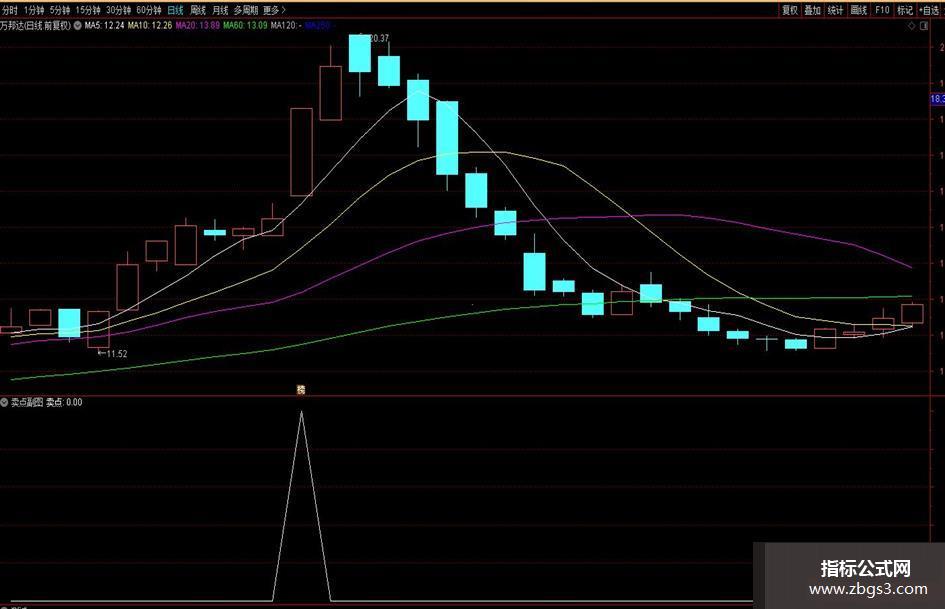
Task: Click the 标记 mark button
Action: (x=905, y=10)
